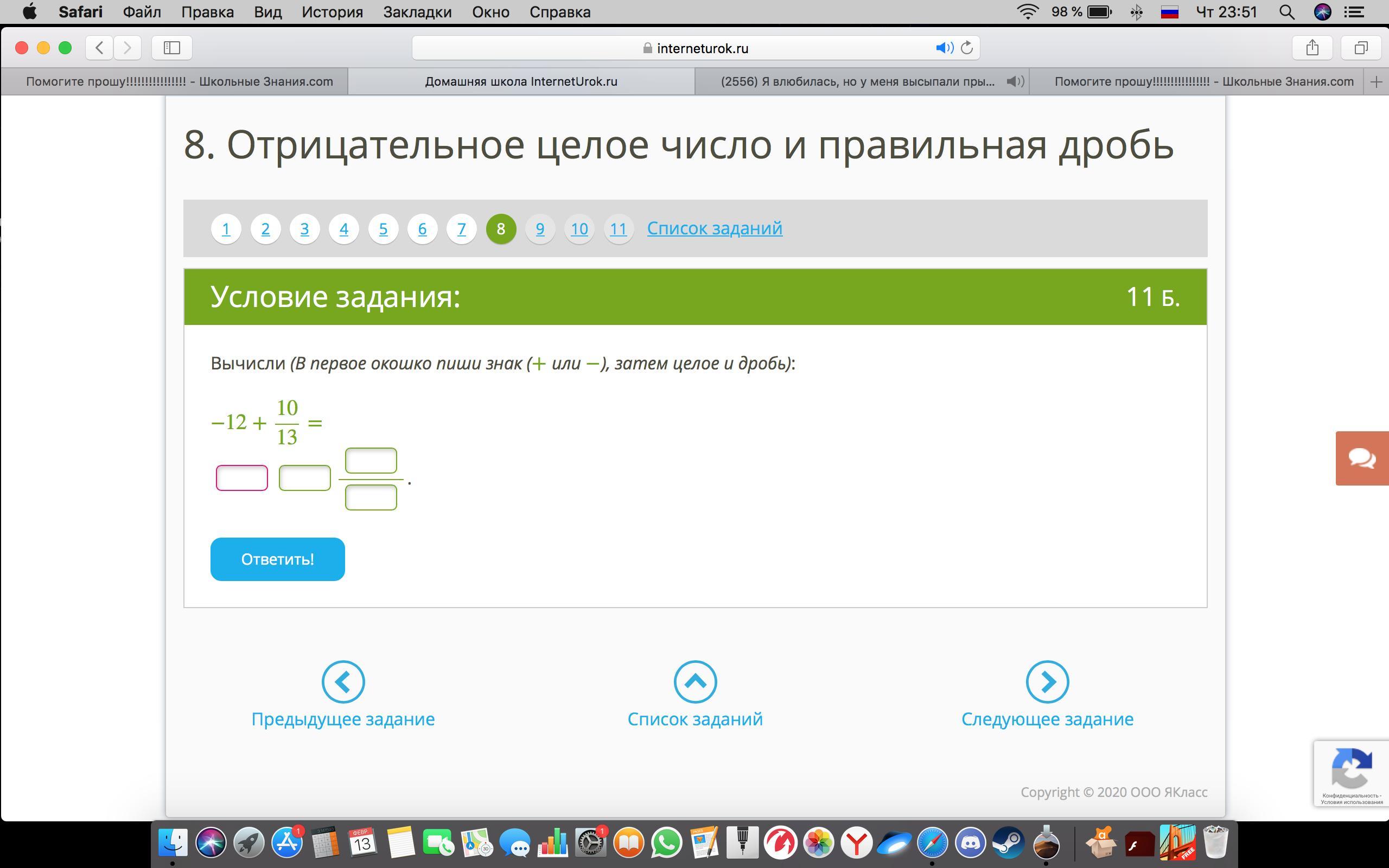Switch to the Домашняя школа InternetUrok.ru tab
The image size is (1389, 868).
[x=520, y=81]
